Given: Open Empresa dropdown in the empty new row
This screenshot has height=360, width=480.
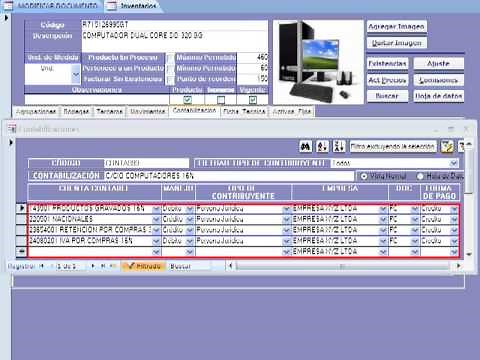Looking at the screenshot, I should tap(383, 252).
